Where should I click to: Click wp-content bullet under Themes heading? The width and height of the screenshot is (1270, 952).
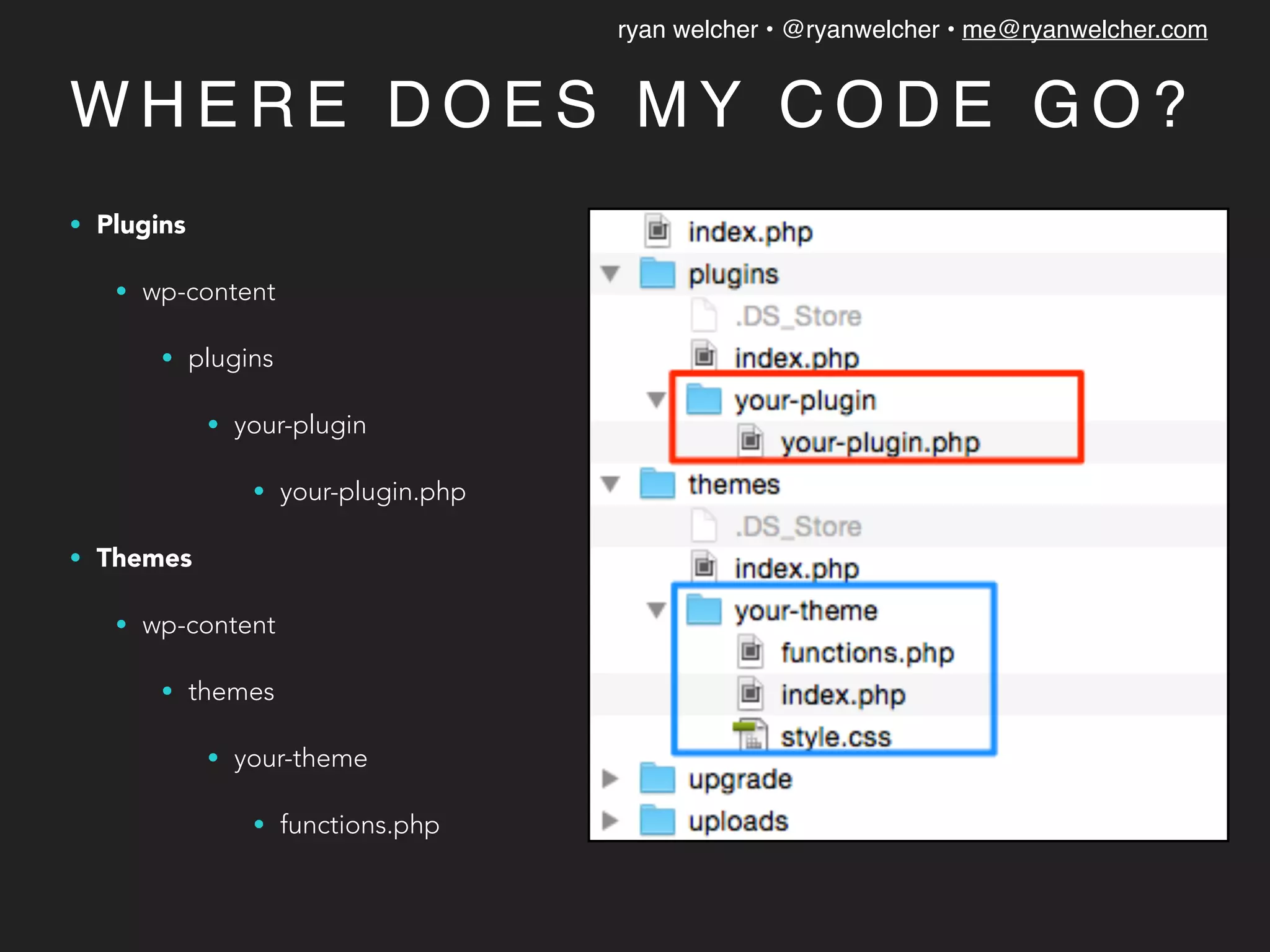[209, 626]
